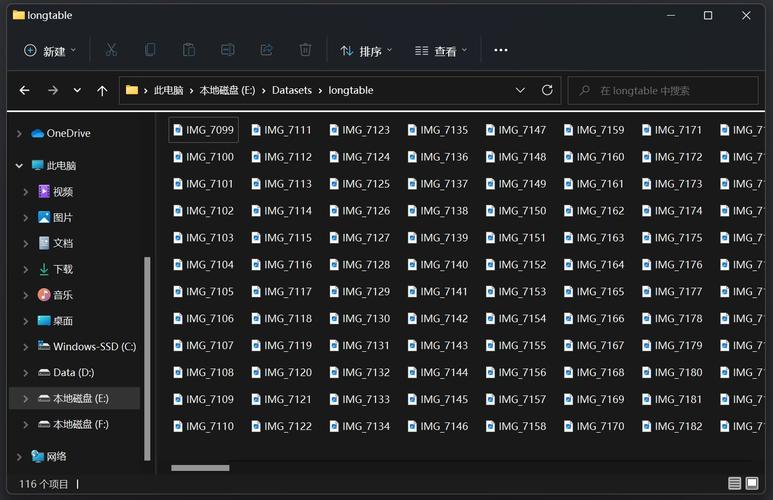Open Windows-SSD (C:) drive in sidebar
The image size is (773, 500).
[87, 347]
